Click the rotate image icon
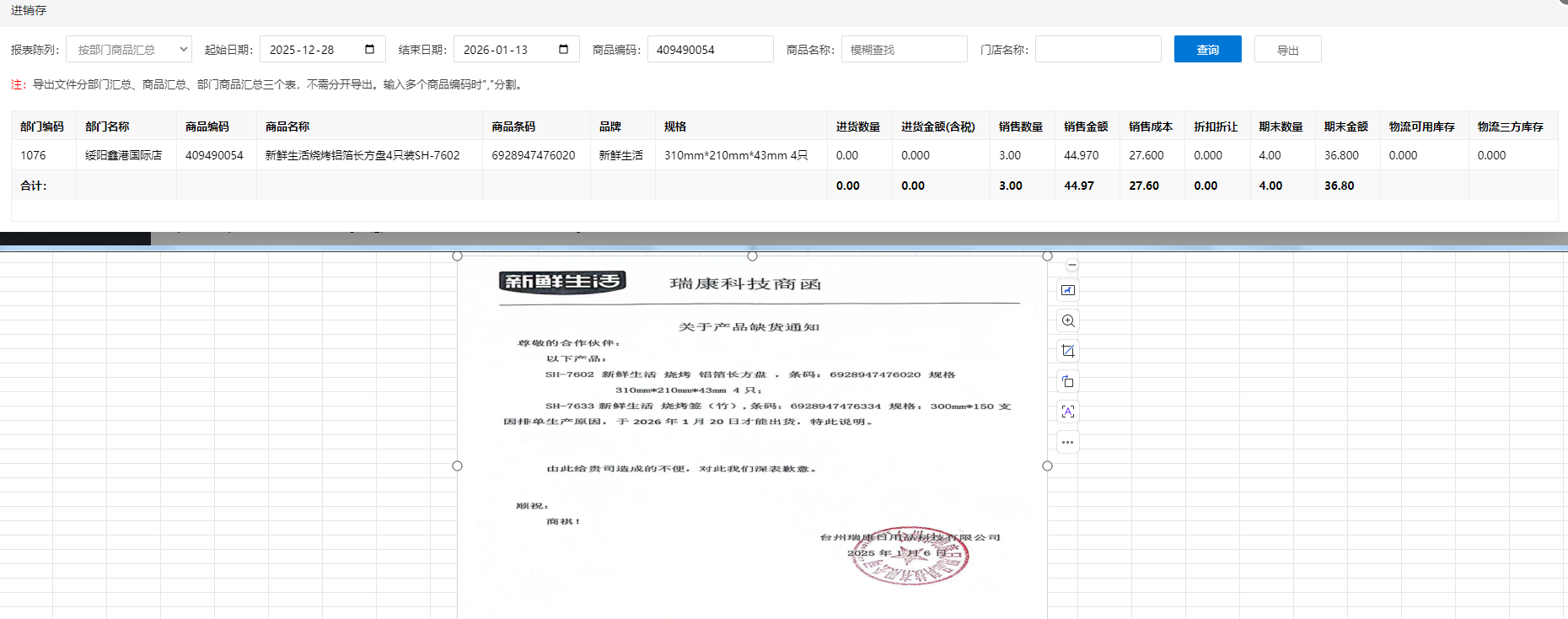The width and height of the screenshot is (1568, 619). coord(1068,382)
